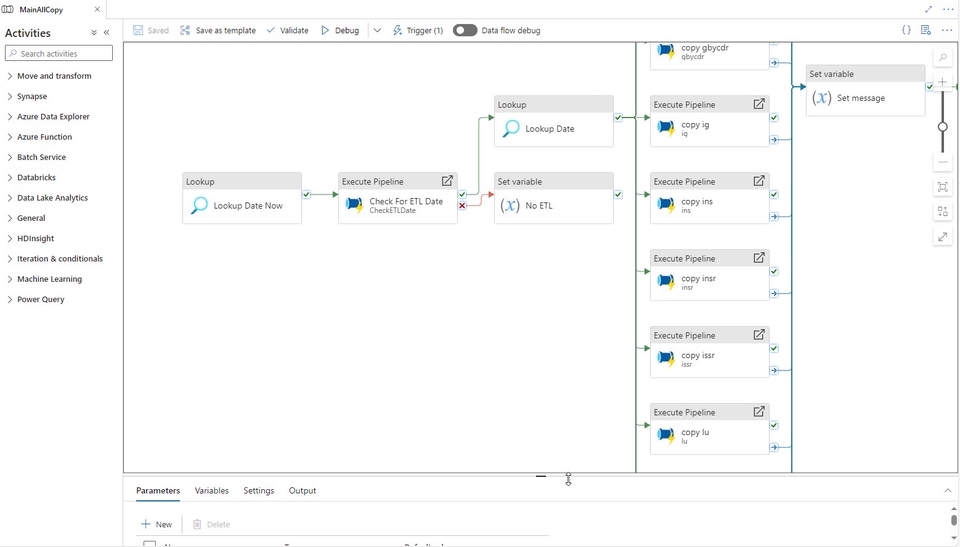Click the Delete parameter button
The height and width of the screenshot is (547, 960).
click(211, 524)
